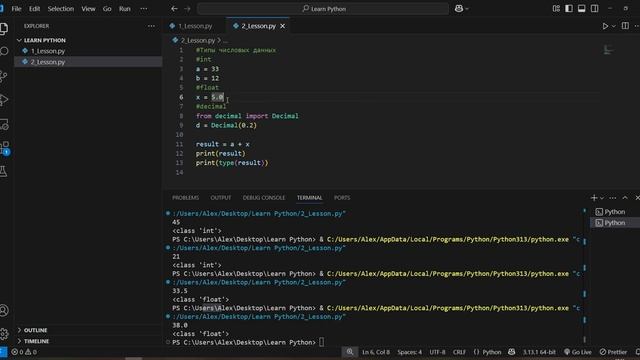Viewport: 640px width, 360px height.
Task: Click the Prettier status item
Action: click(613, 352)
